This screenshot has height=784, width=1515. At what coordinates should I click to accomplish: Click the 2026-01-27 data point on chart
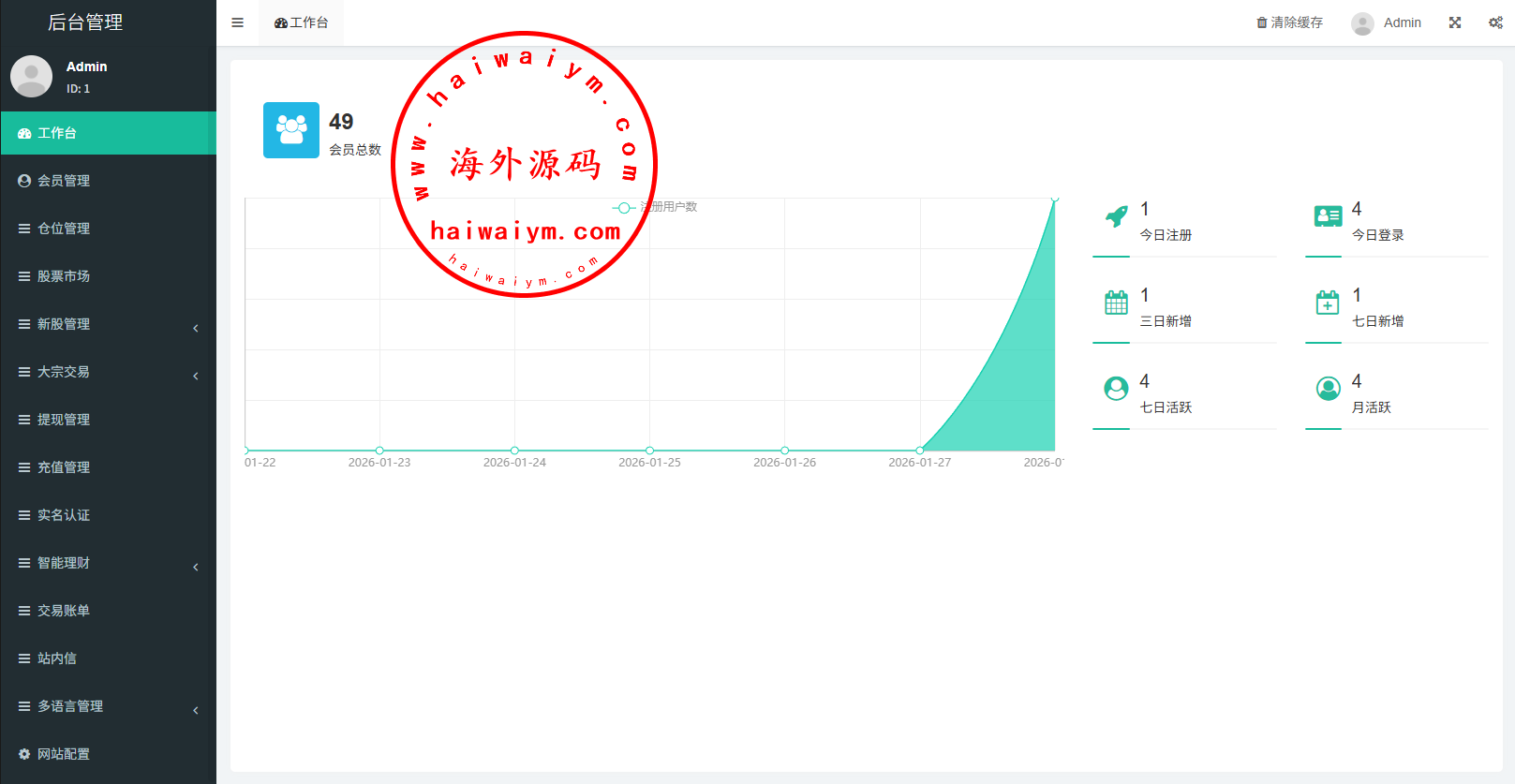919,451
